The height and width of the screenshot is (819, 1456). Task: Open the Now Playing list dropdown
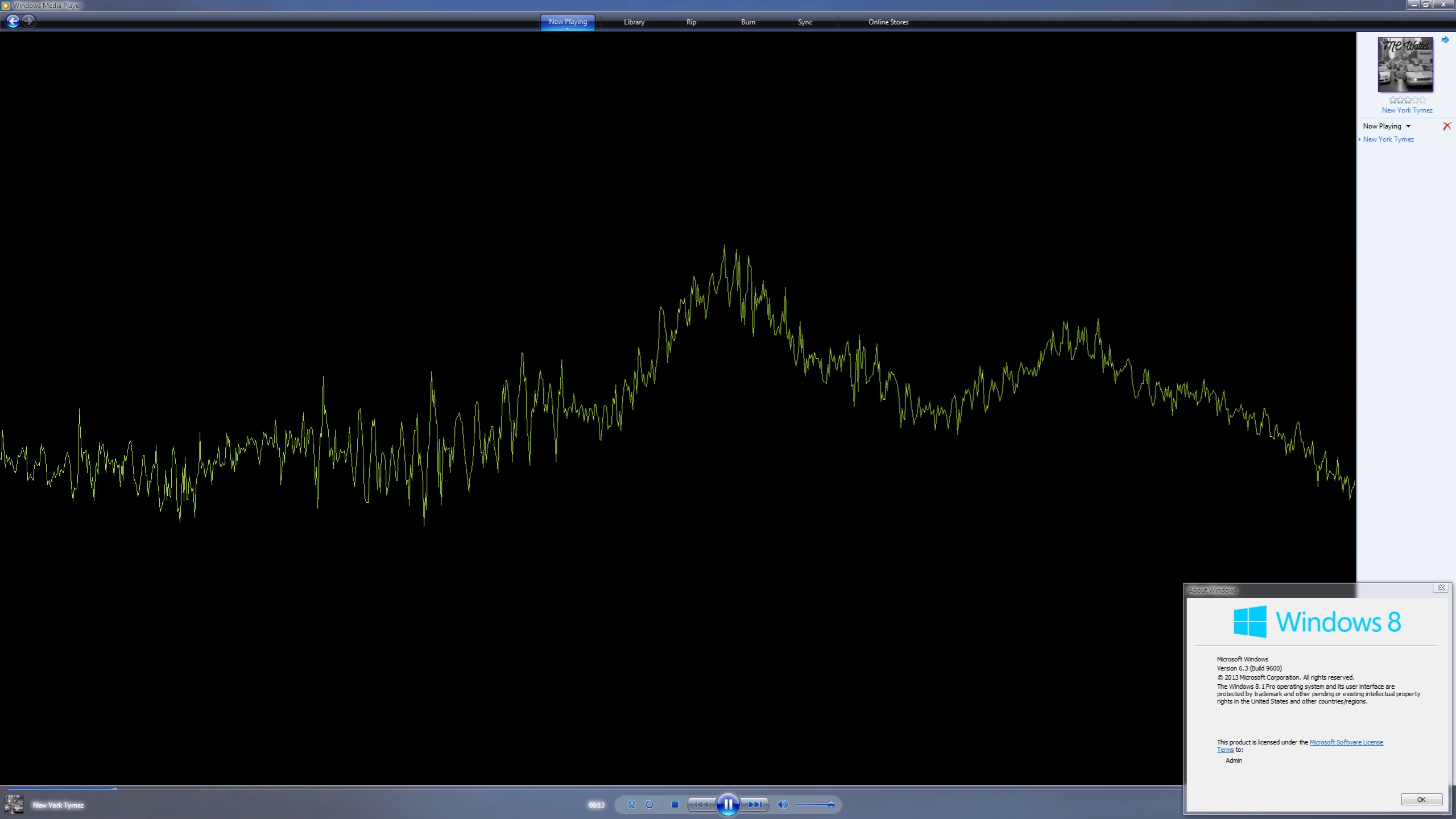coord(1408,126)
